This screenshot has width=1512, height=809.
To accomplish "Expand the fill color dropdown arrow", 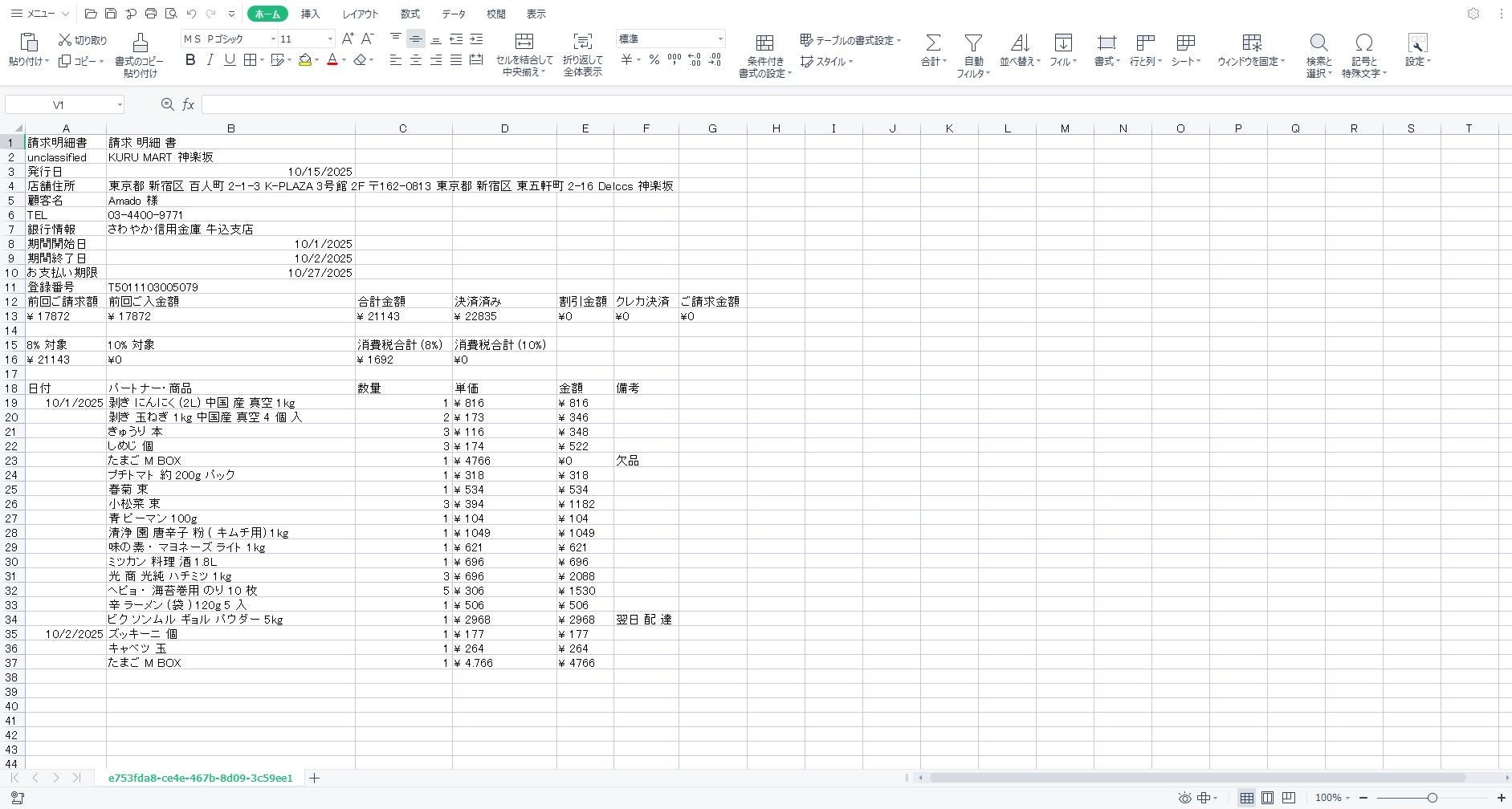I will point(316,60).
